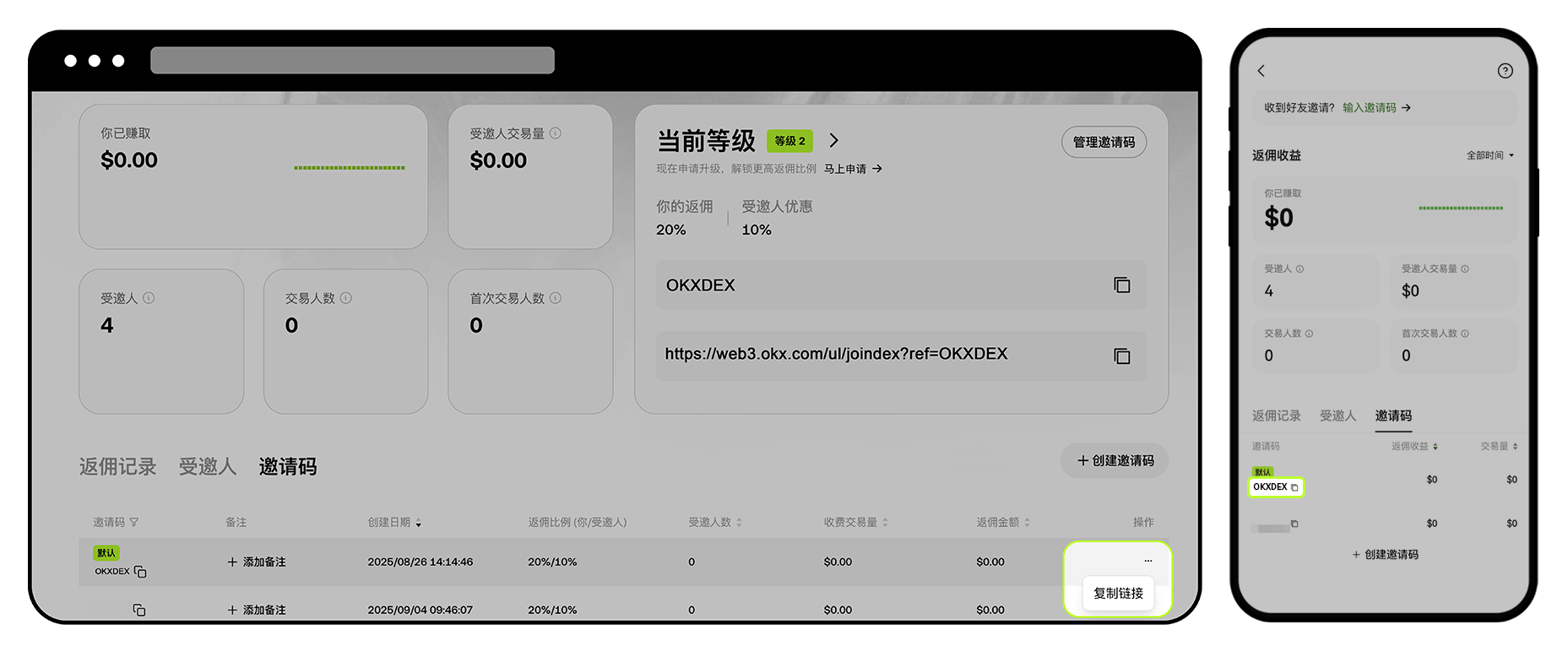Click 马上申请 upgrade link

[x=853, y=169]
